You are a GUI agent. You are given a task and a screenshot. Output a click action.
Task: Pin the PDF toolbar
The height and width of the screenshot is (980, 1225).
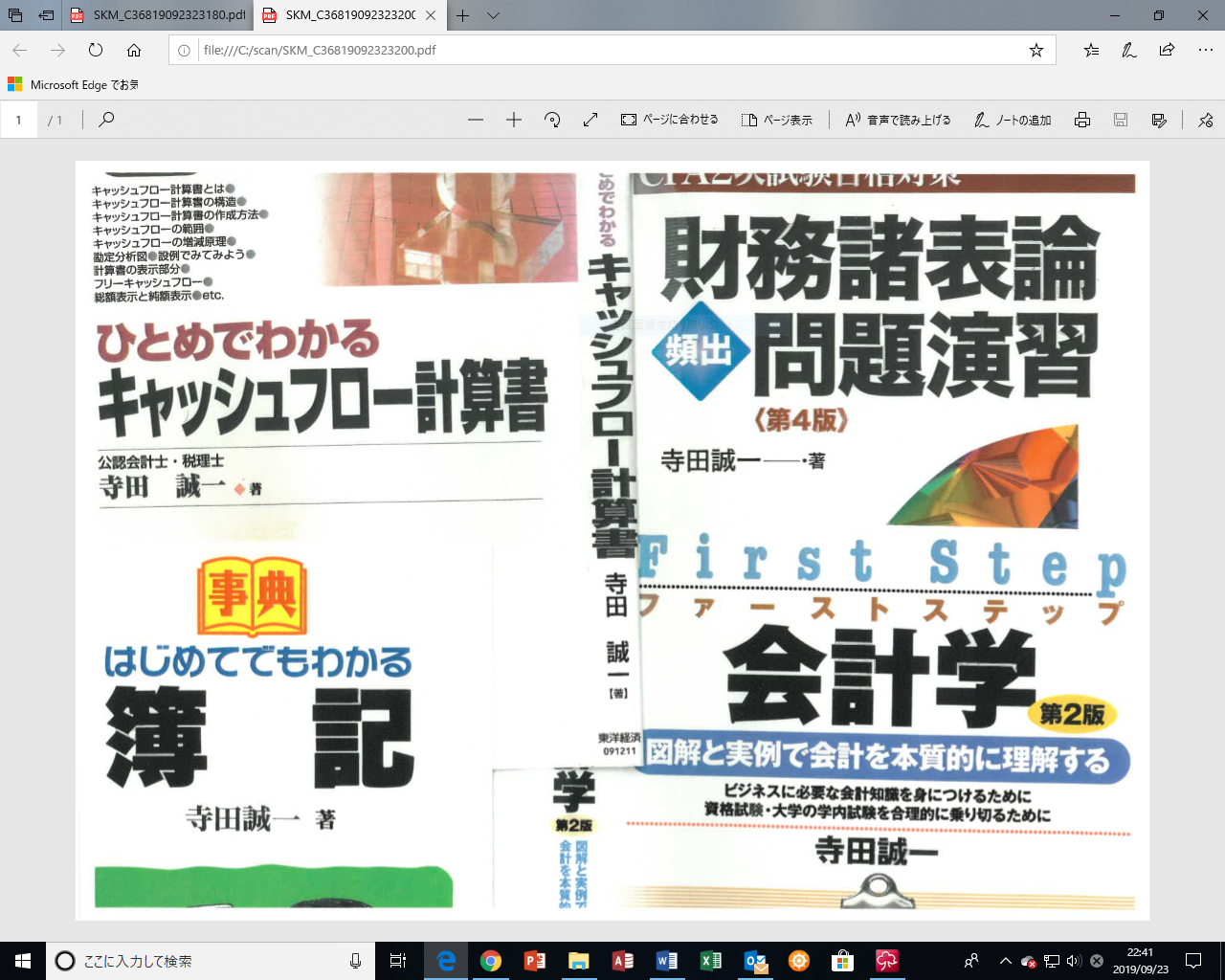pos(1205,119)
